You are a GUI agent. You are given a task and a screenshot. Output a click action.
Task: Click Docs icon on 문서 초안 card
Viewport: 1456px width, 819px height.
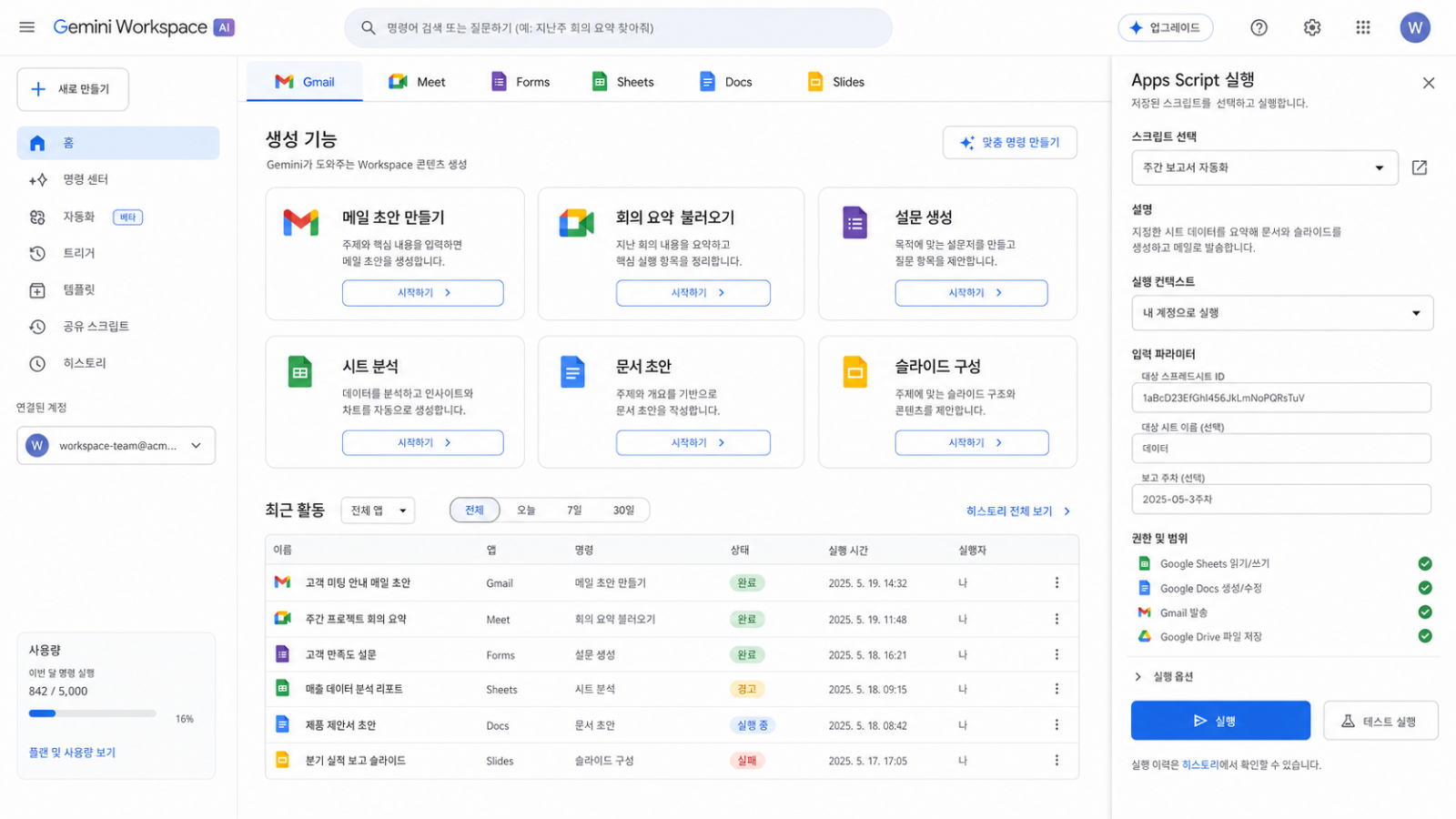(x=572, y=371)
